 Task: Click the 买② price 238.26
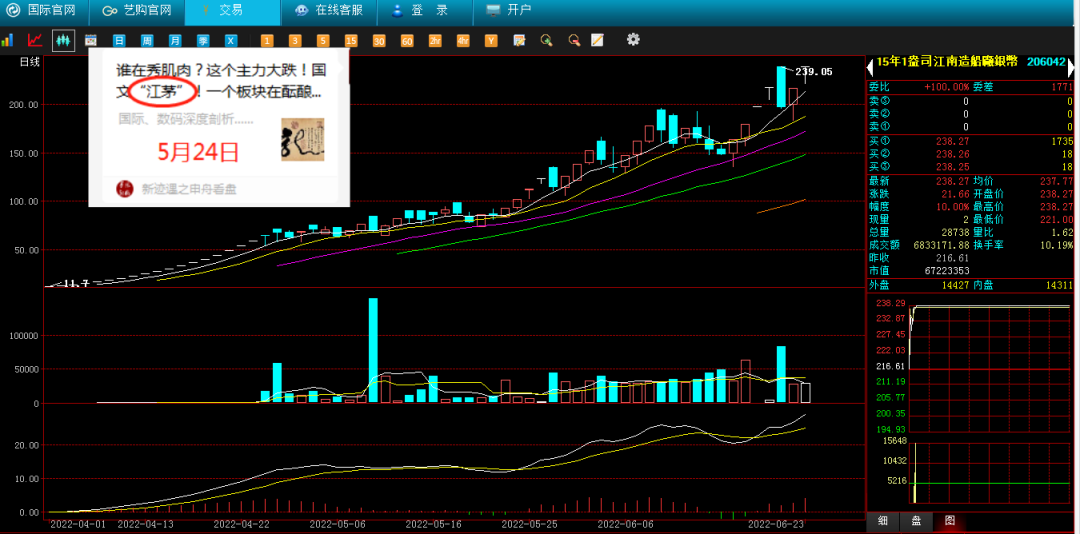953,154
